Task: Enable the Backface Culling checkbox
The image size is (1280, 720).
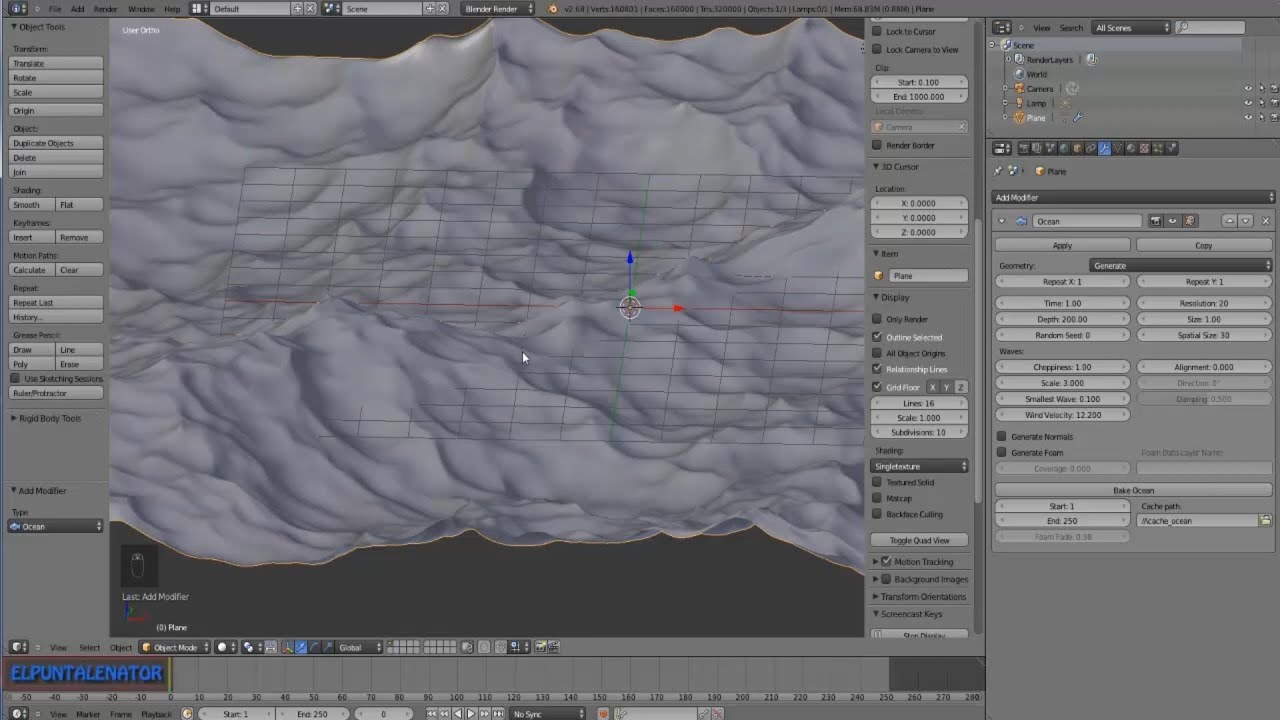Action: click(877, 514)
